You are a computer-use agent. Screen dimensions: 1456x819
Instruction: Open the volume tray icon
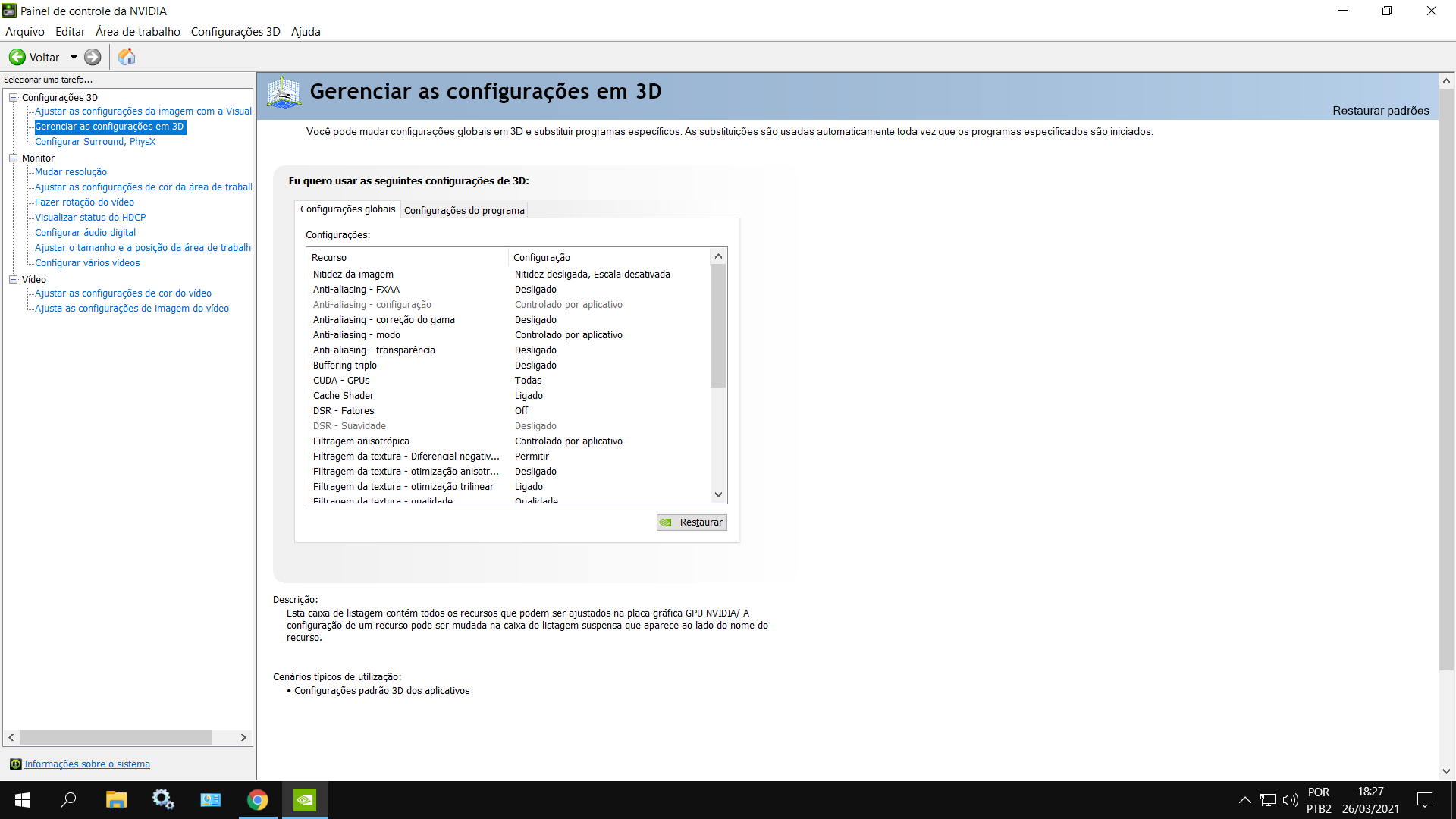point(1290,800)
